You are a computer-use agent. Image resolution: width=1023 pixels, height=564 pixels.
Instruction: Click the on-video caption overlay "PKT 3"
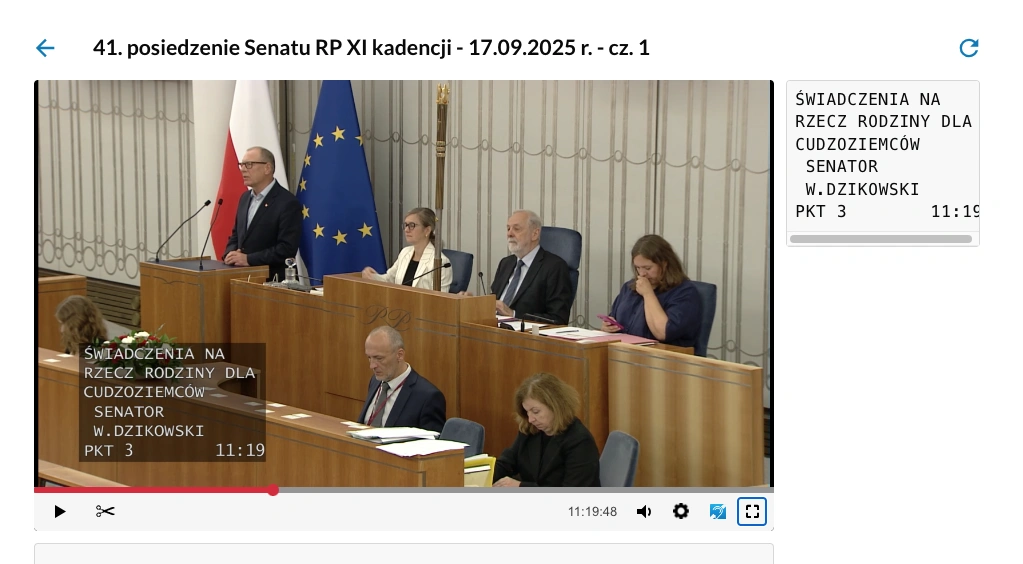(x=109, y=451)
